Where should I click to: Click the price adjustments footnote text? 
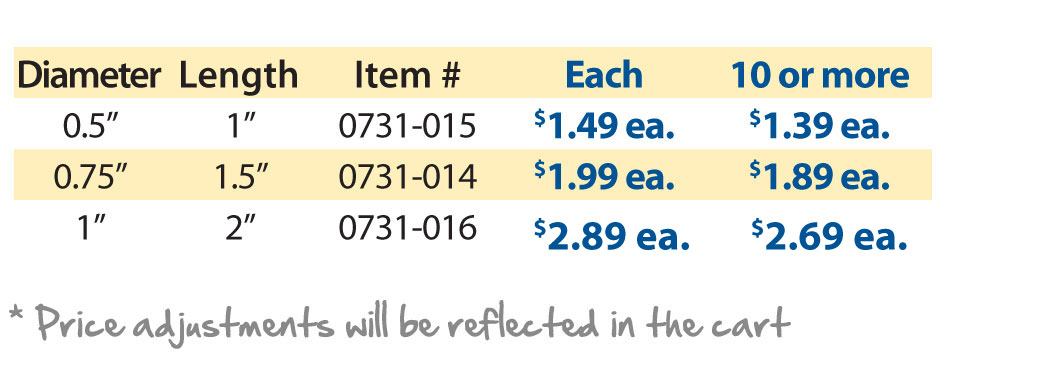(400, 323)
